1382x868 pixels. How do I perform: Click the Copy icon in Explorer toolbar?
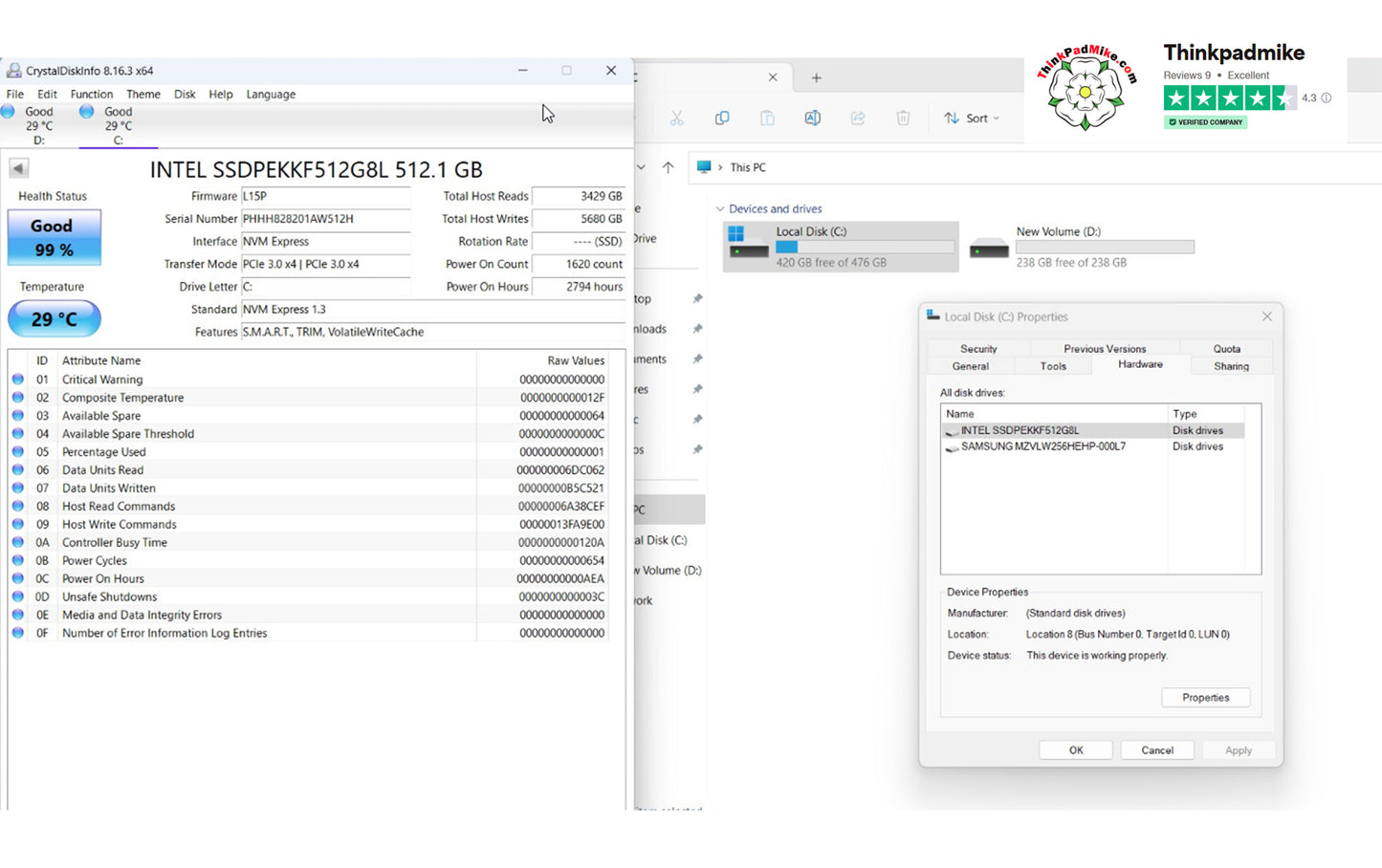point(722,118)
